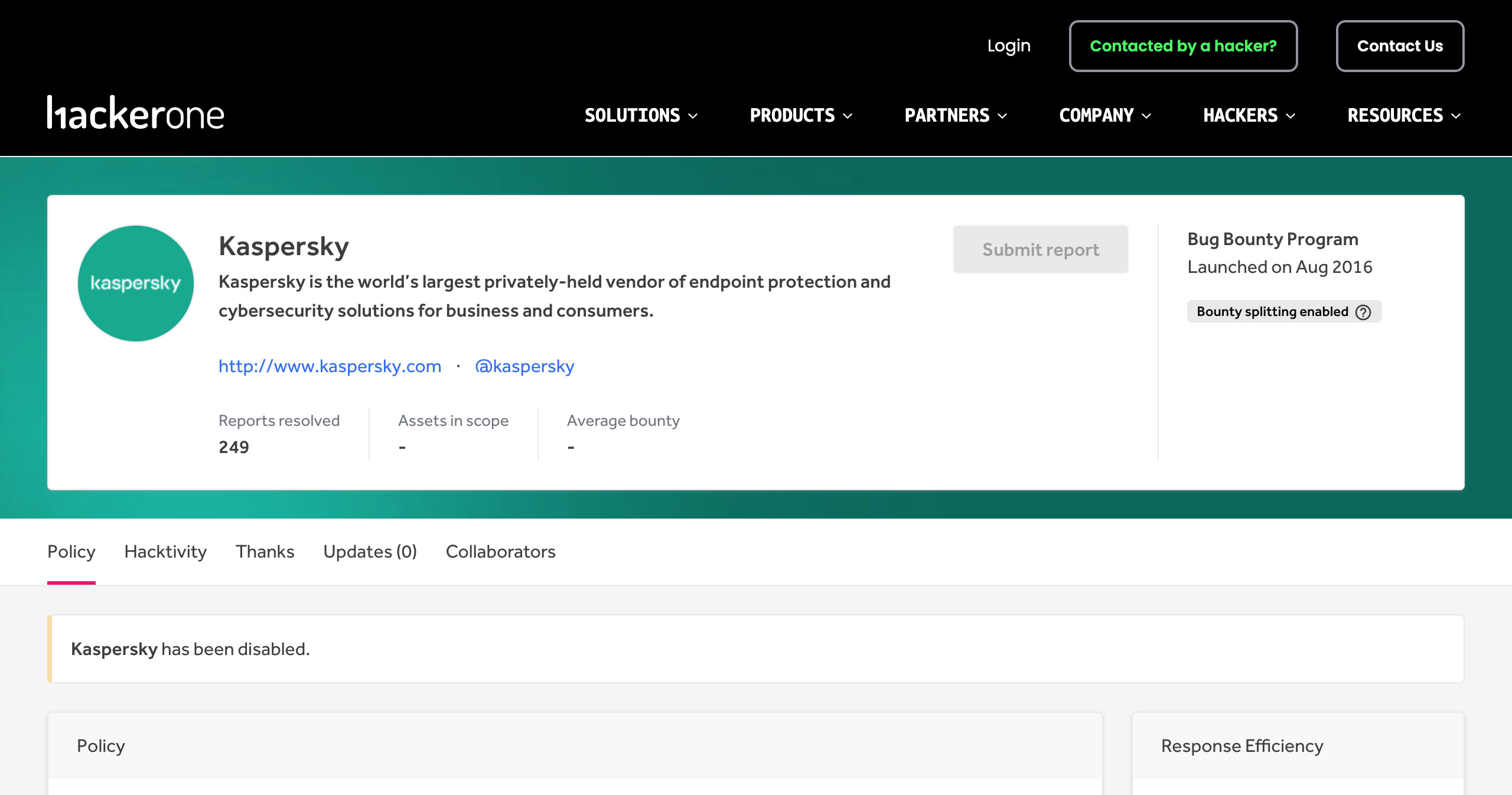Open the HackerOne logo homepage link

(x=136, y=113)
